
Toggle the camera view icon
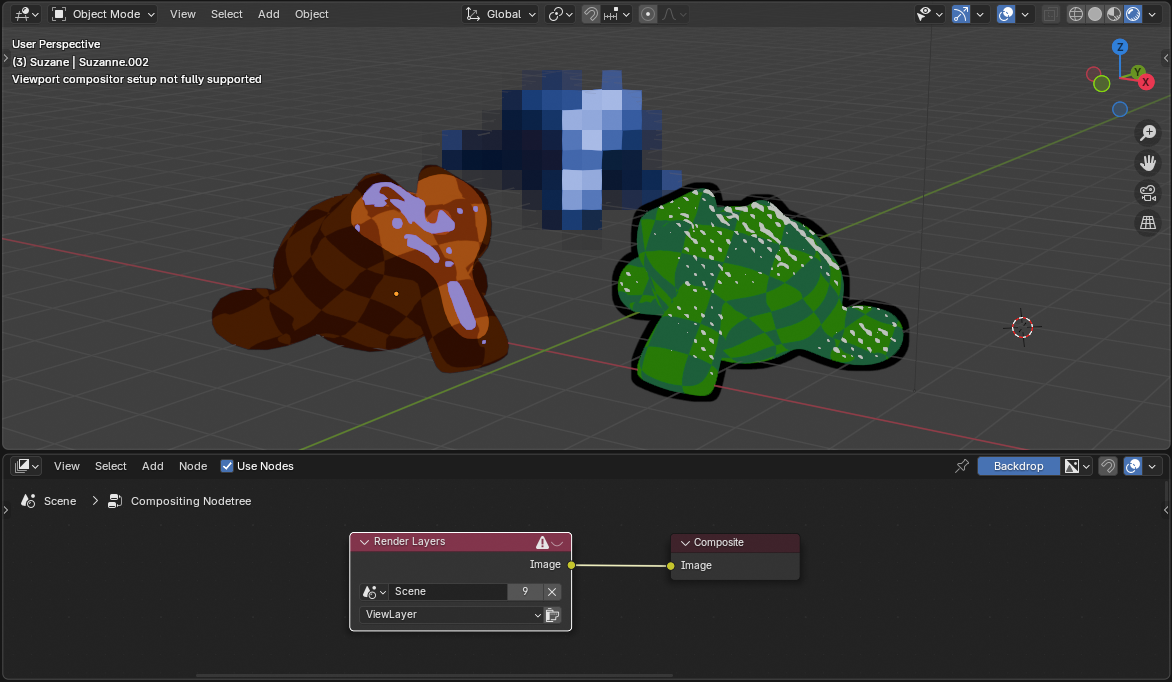(1148, 192)
